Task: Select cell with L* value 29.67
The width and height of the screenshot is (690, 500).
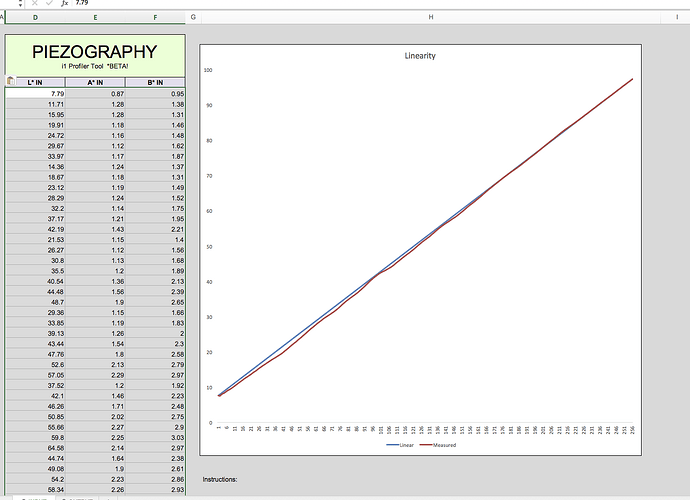Action: (x=35, y=146)
